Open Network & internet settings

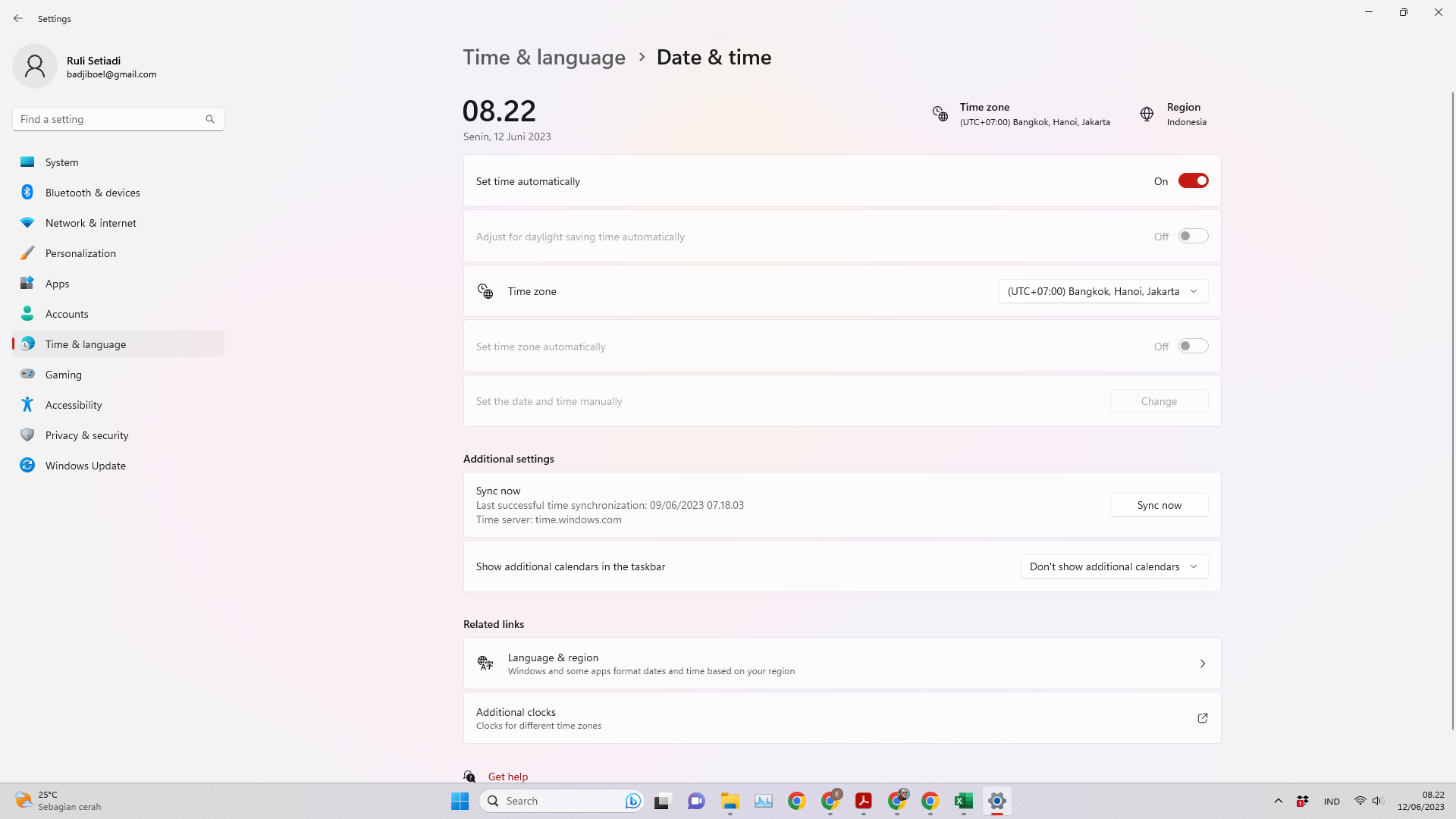pyautogui.click(x=90, y=222)
